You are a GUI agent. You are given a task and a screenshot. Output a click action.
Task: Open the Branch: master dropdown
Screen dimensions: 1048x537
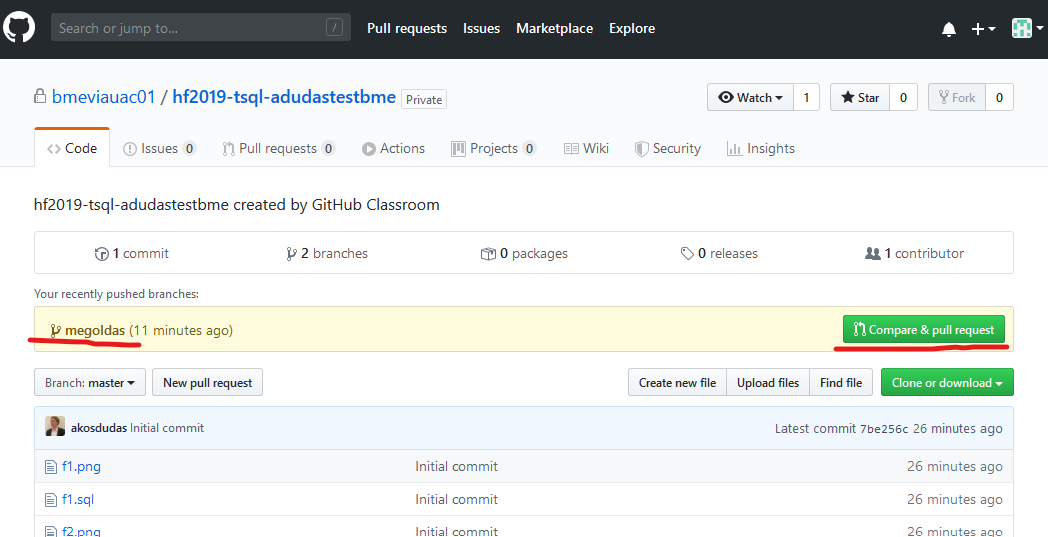coord(90,383)
